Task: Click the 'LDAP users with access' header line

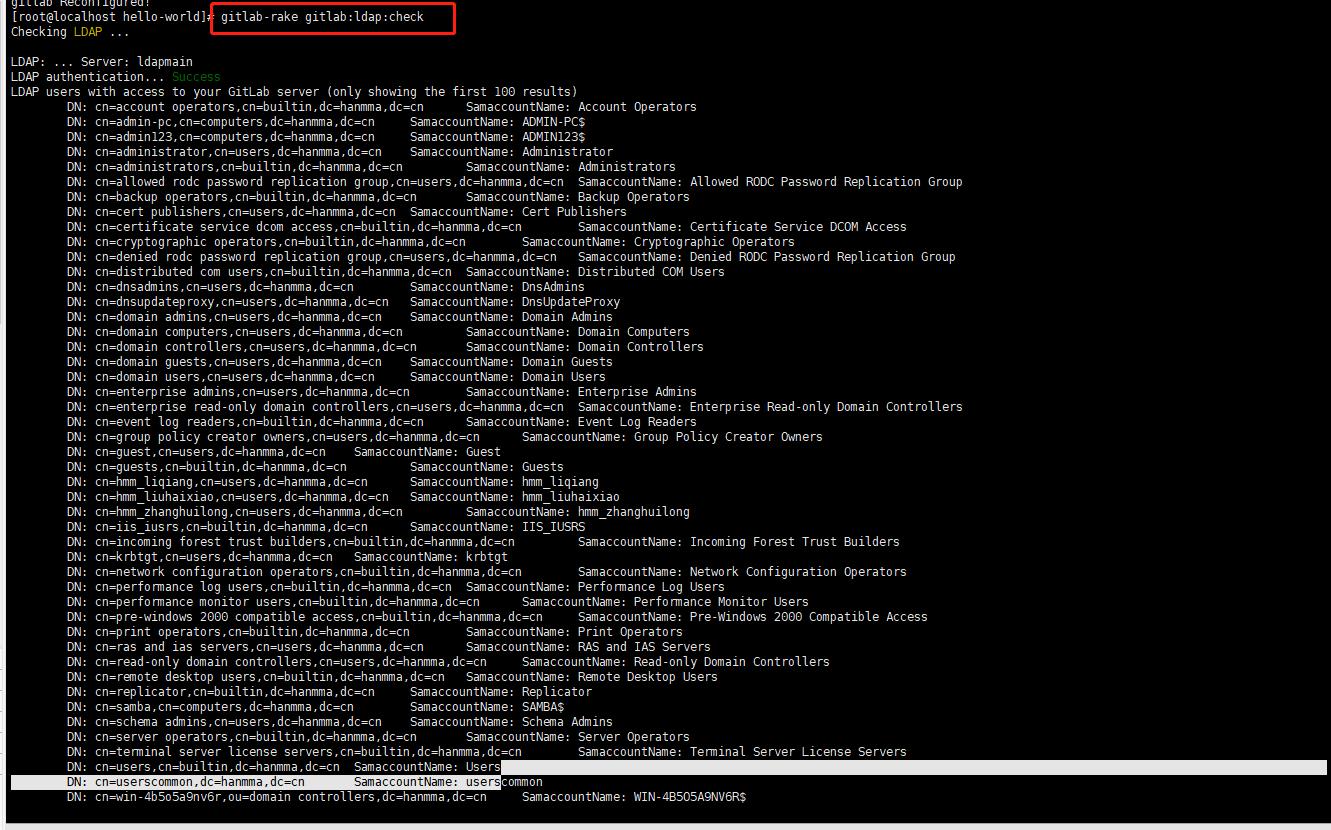Action: 294,92
